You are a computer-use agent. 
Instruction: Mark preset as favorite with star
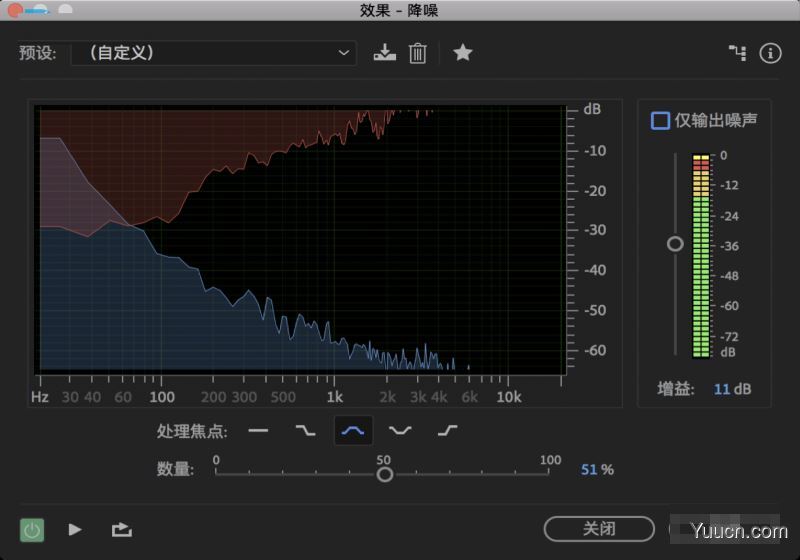[462, 53]
